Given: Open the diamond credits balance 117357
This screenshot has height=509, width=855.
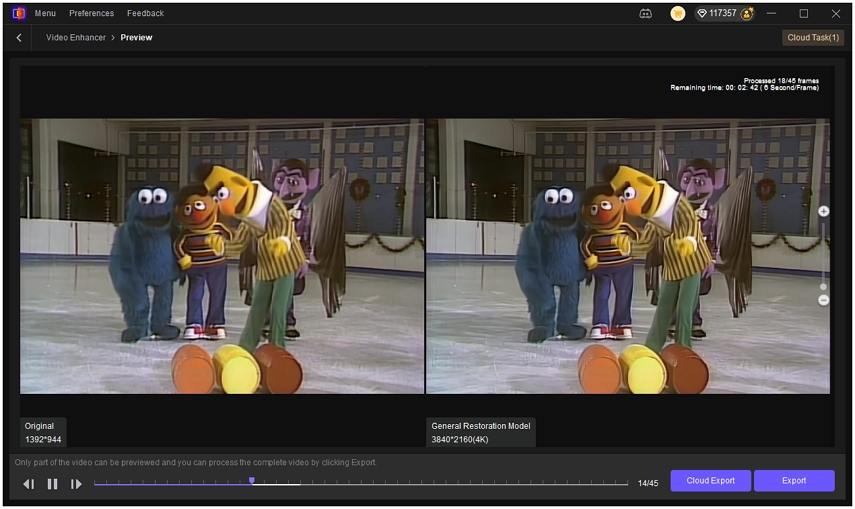Looking at the screenshot, I should click(x=716, y=13).
